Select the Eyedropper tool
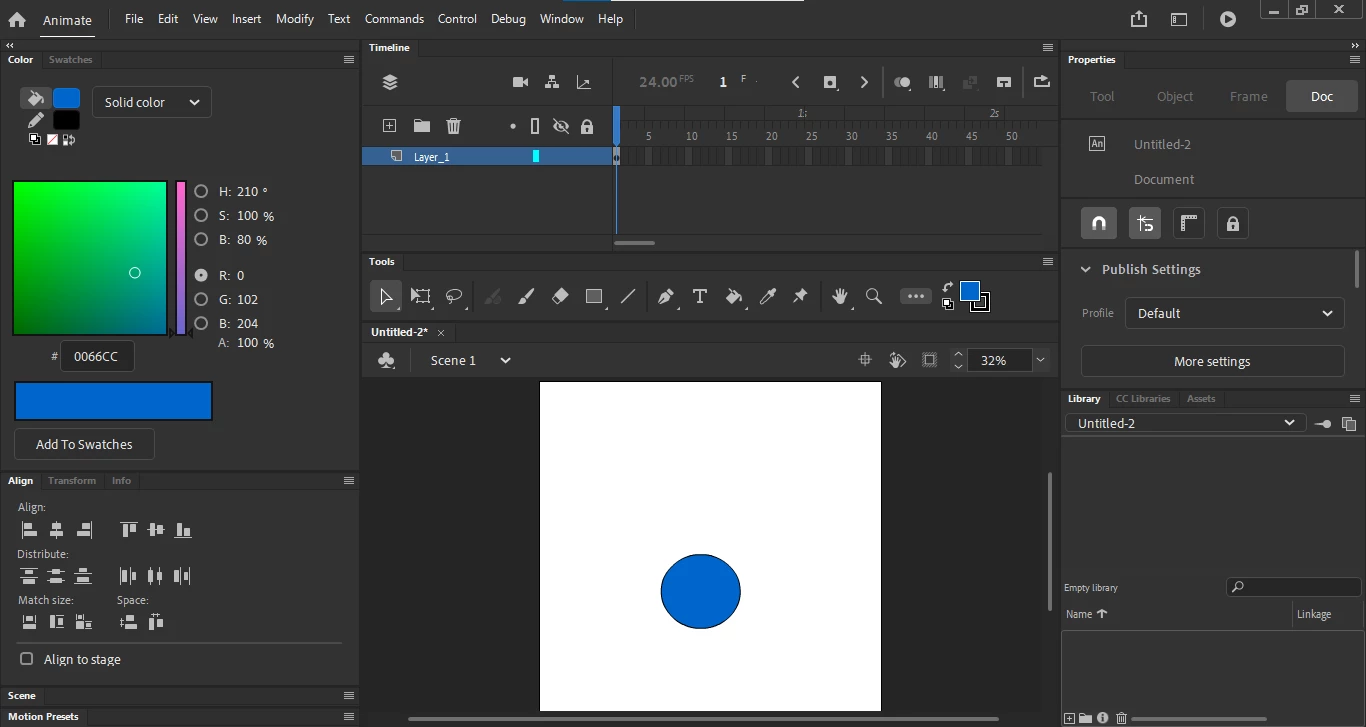Viewport: 1366px width, 727px height. pyautogui.click(x=768, y=296)
